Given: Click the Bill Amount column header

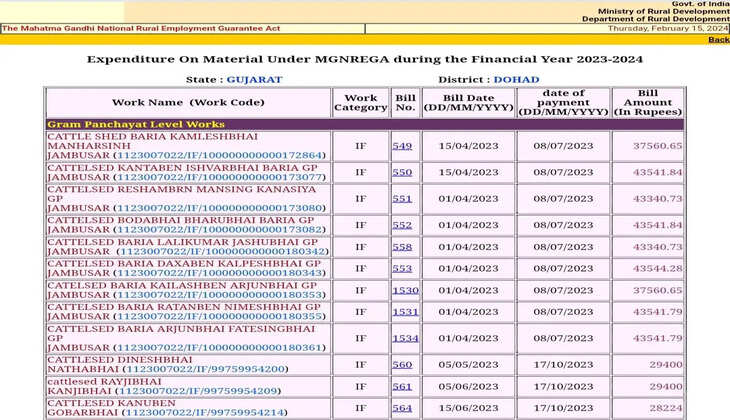Looking at the screenshot, I should pos(648,103).
